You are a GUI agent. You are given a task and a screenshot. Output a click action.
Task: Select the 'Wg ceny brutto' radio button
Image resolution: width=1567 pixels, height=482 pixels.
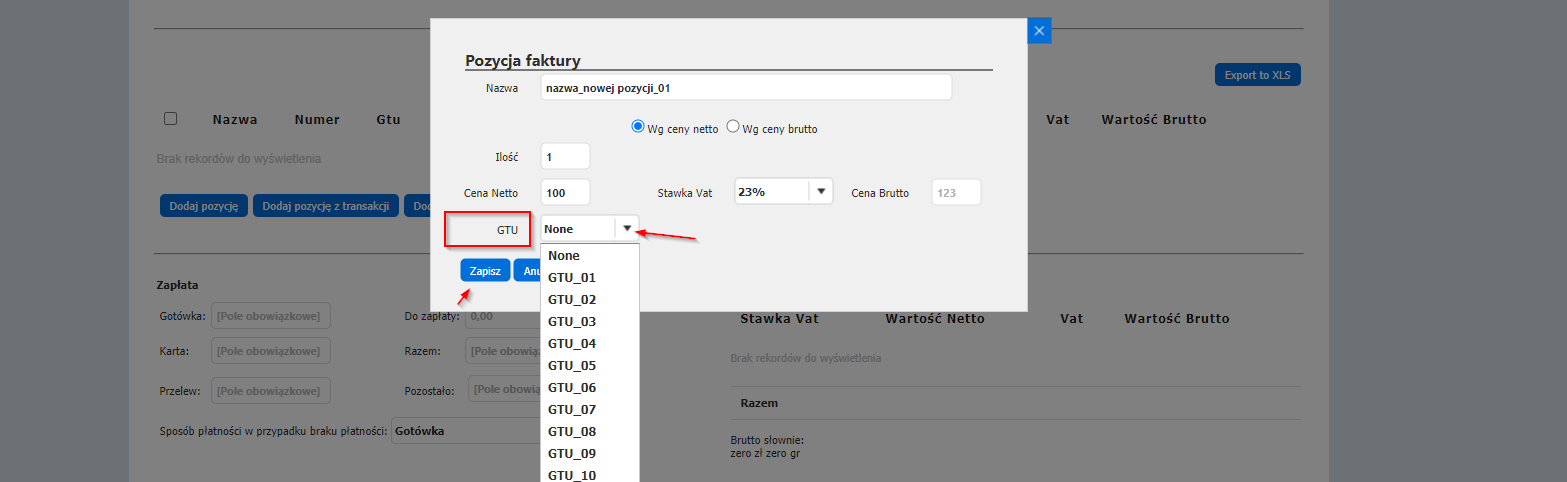(x=733, y=127)
